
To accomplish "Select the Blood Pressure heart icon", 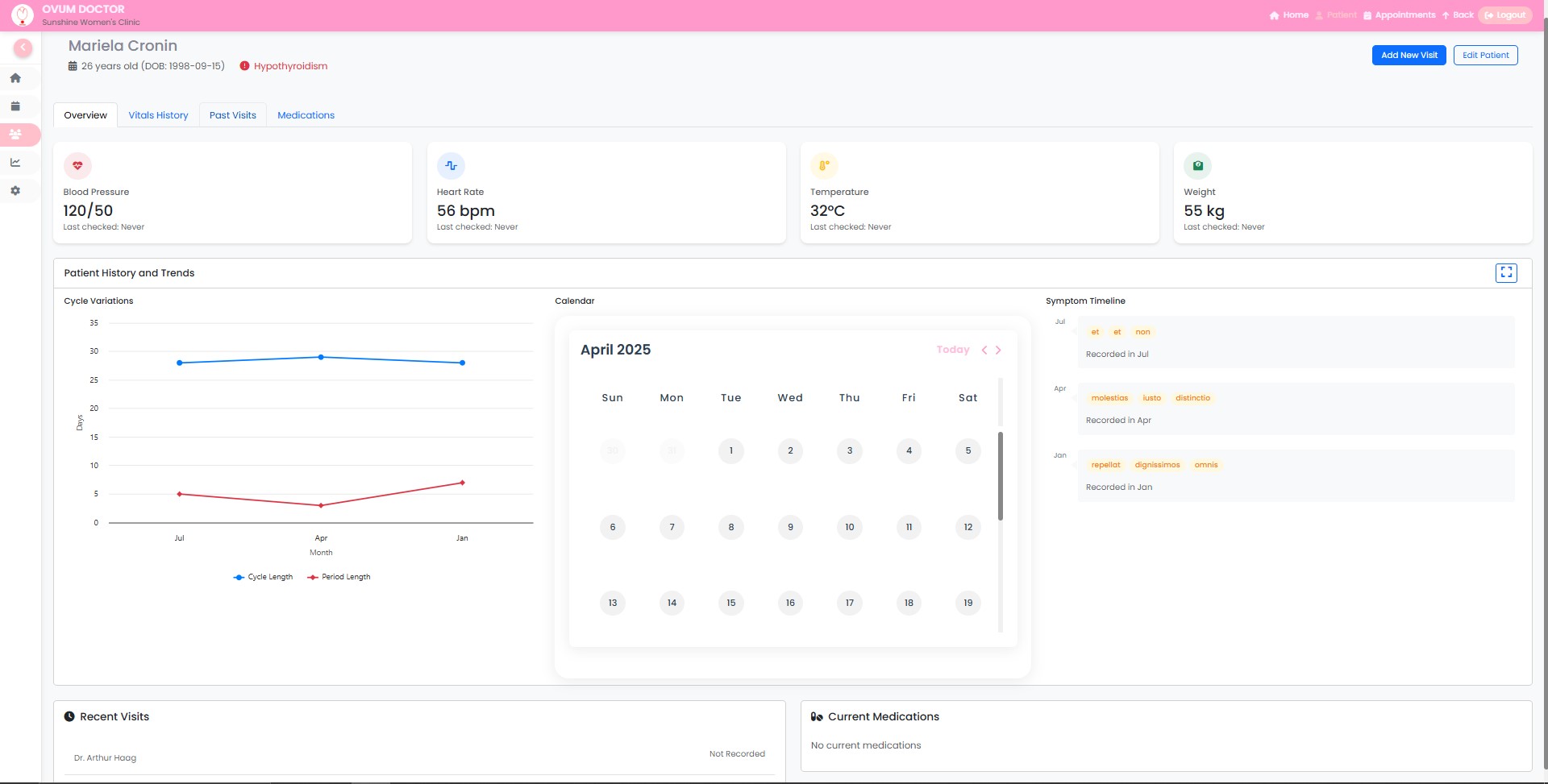I will (77, 165).
